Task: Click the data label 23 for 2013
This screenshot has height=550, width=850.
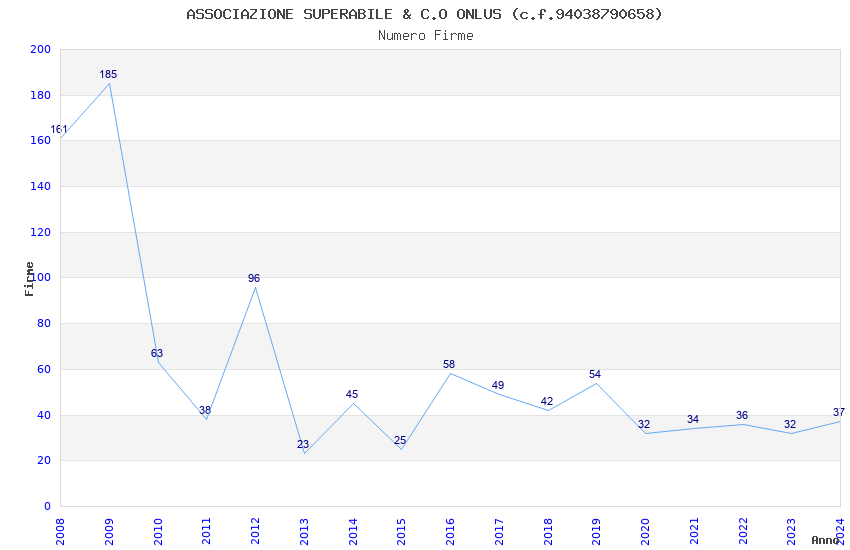Action: click(x=302, y=444)
